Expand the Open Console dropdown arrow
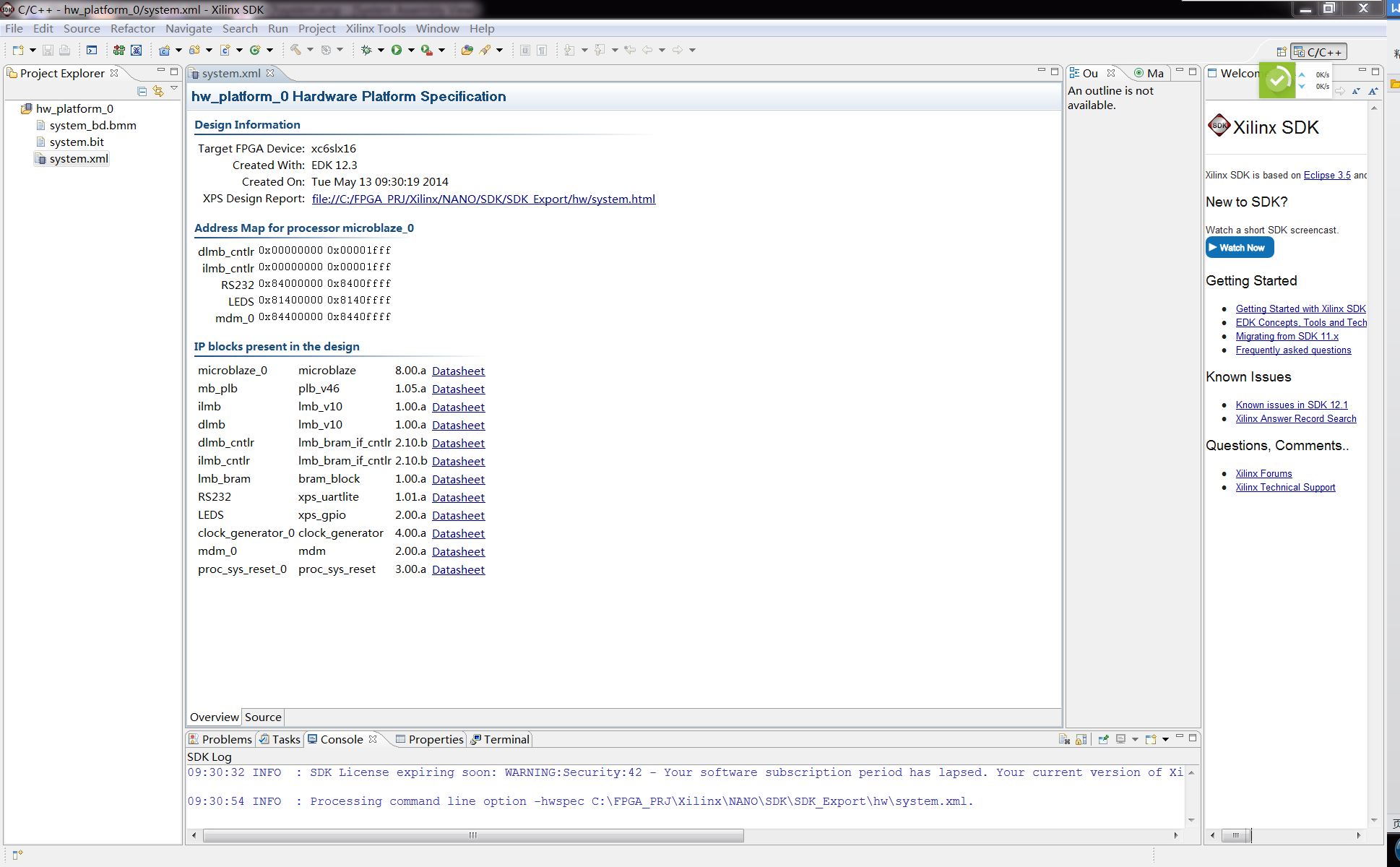 pyautogui.click(x=1165, y=739)
